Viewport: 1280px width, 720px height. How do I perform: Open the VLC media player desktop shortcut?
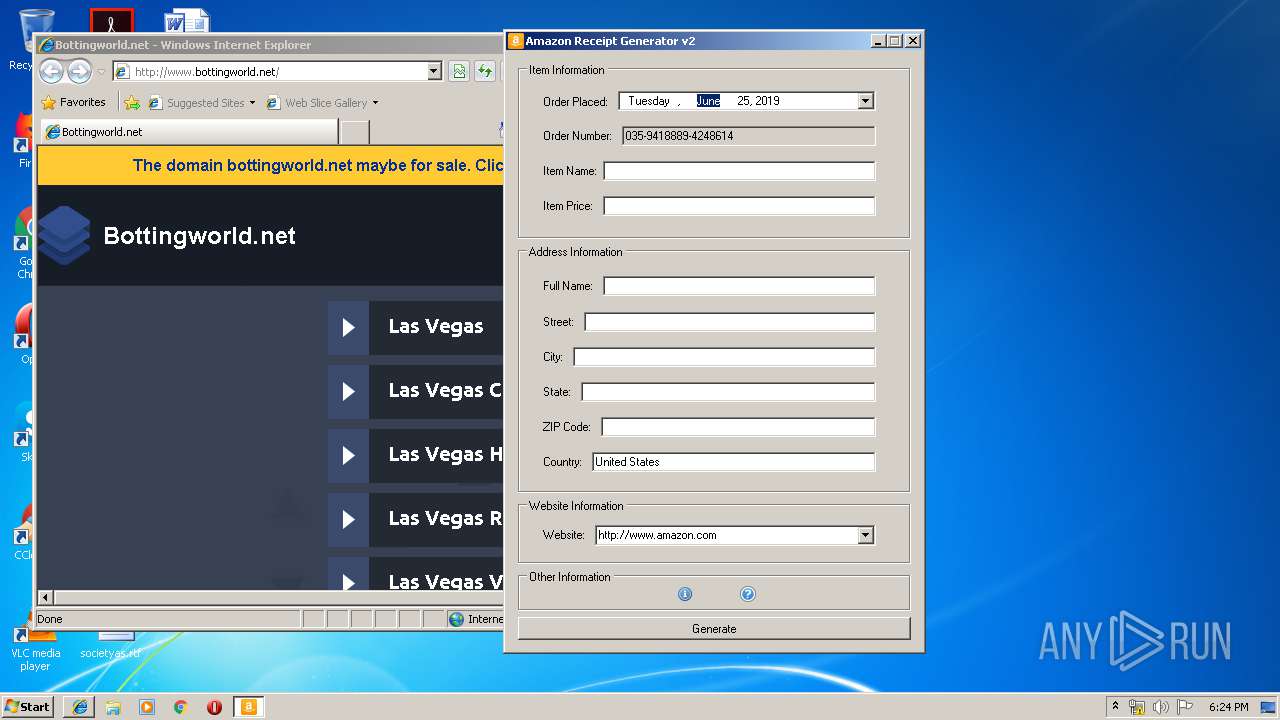click(35, 648)
